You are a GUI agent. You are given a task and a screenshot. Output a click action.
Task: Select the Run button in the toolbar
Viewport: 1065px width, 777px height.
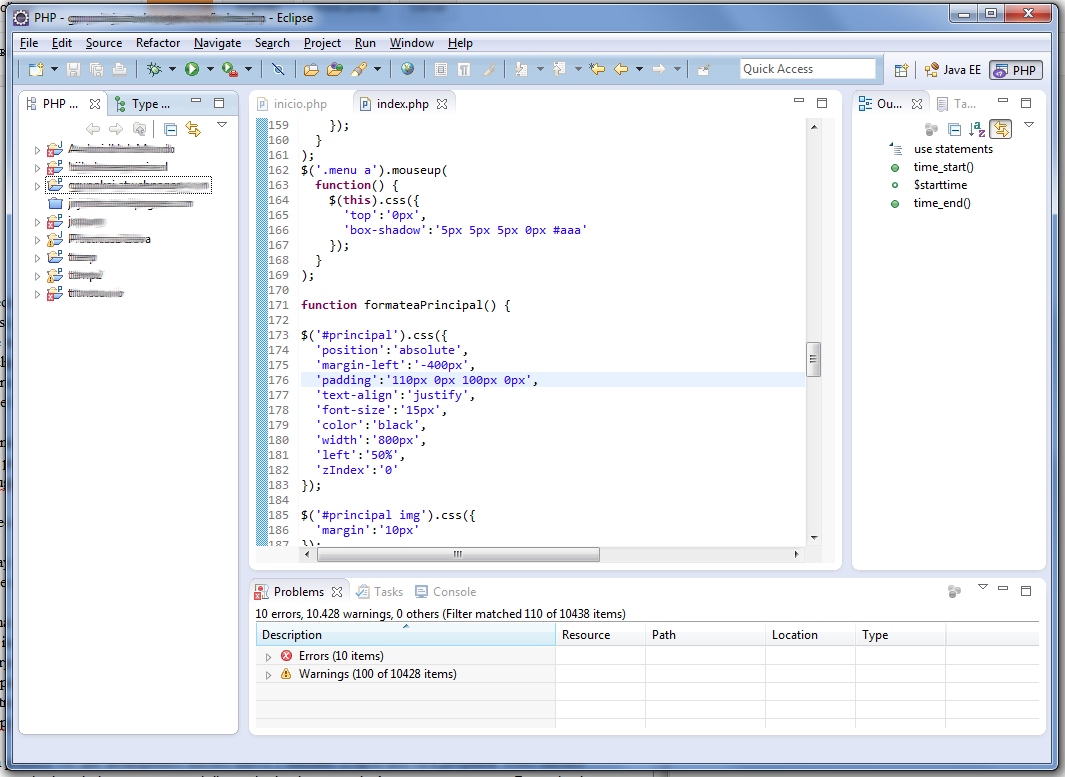point(192,69)
